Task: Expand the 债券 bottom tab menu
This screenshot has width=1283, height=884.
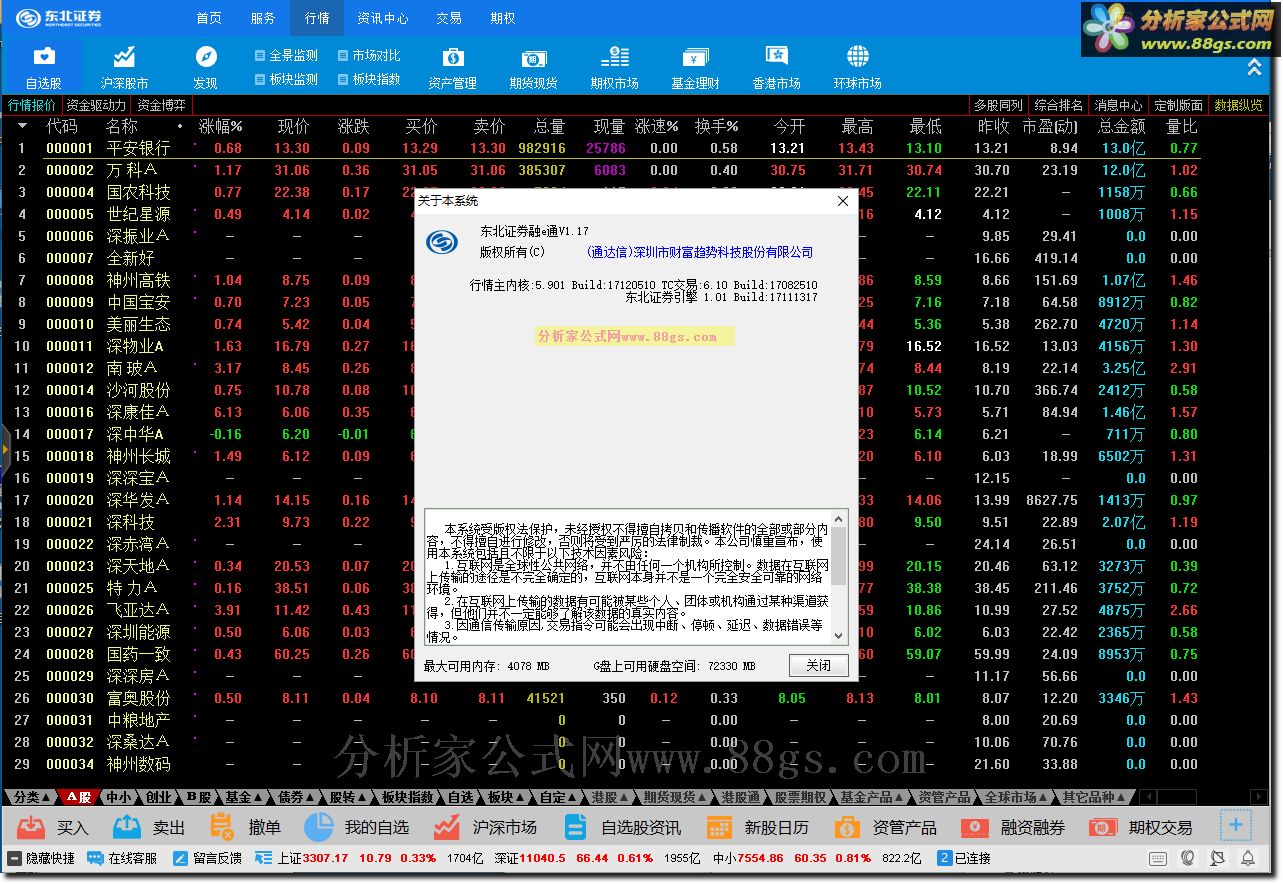Action: pyautogui.click(x=297, y=797)
